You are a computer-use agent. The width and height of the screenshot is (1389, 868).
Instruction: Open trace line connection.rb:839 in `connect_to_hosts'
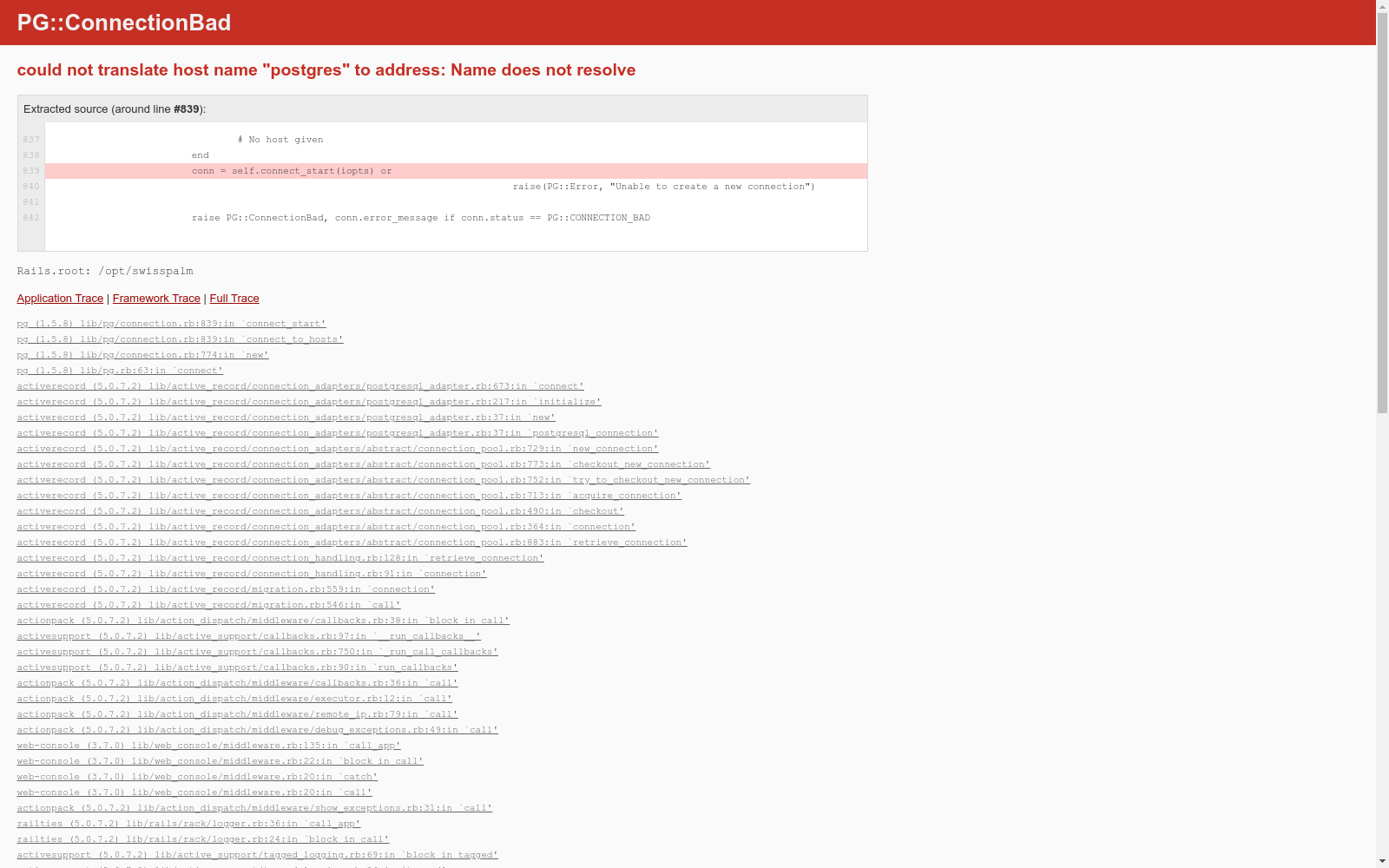click(x=180, y=339)
